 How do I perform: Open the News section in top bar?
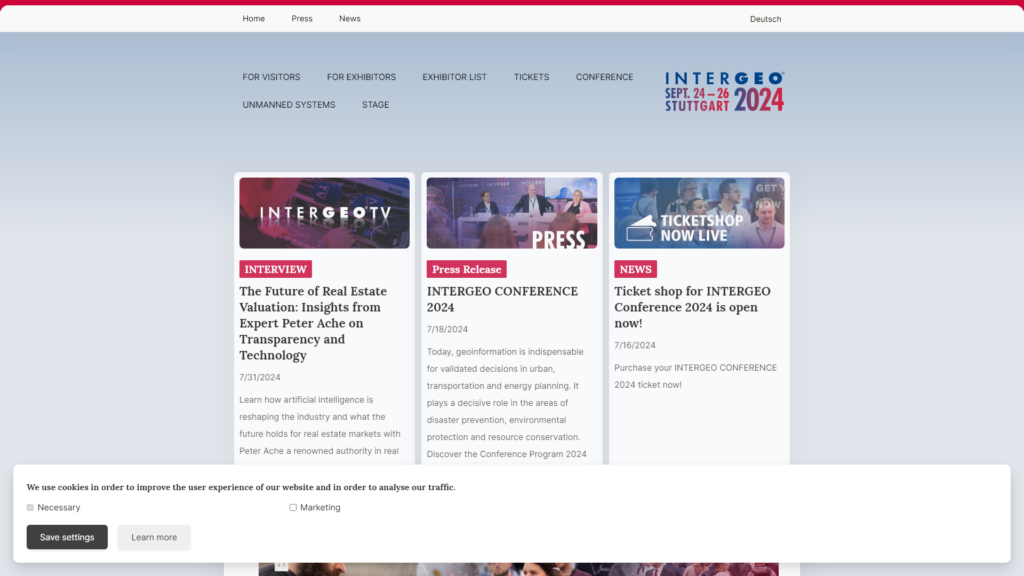click(349, 19)
